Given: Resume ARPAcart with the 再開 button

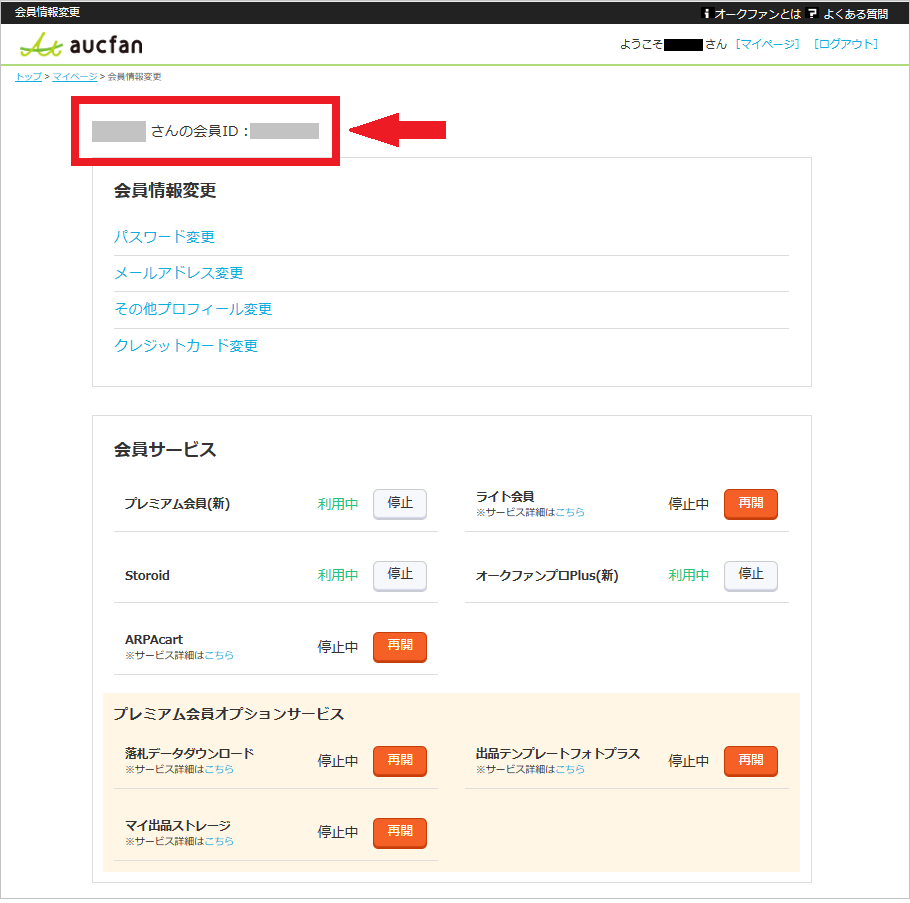Looking at the screenshot, I should [x=399, y=647].
